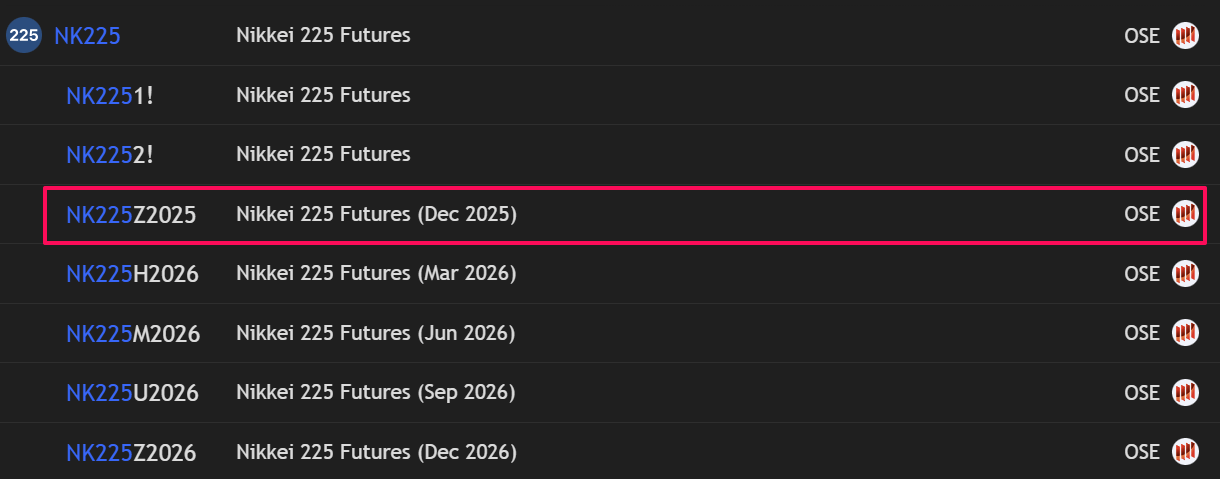Click the Nikkei 225 Futures (Mar 2026) description

pyautogui.click(x=376, y=273)
